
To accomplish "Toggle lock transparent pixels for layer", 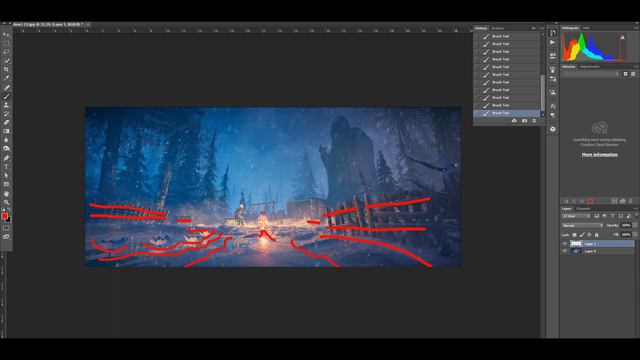I will (x=574, y=235).
